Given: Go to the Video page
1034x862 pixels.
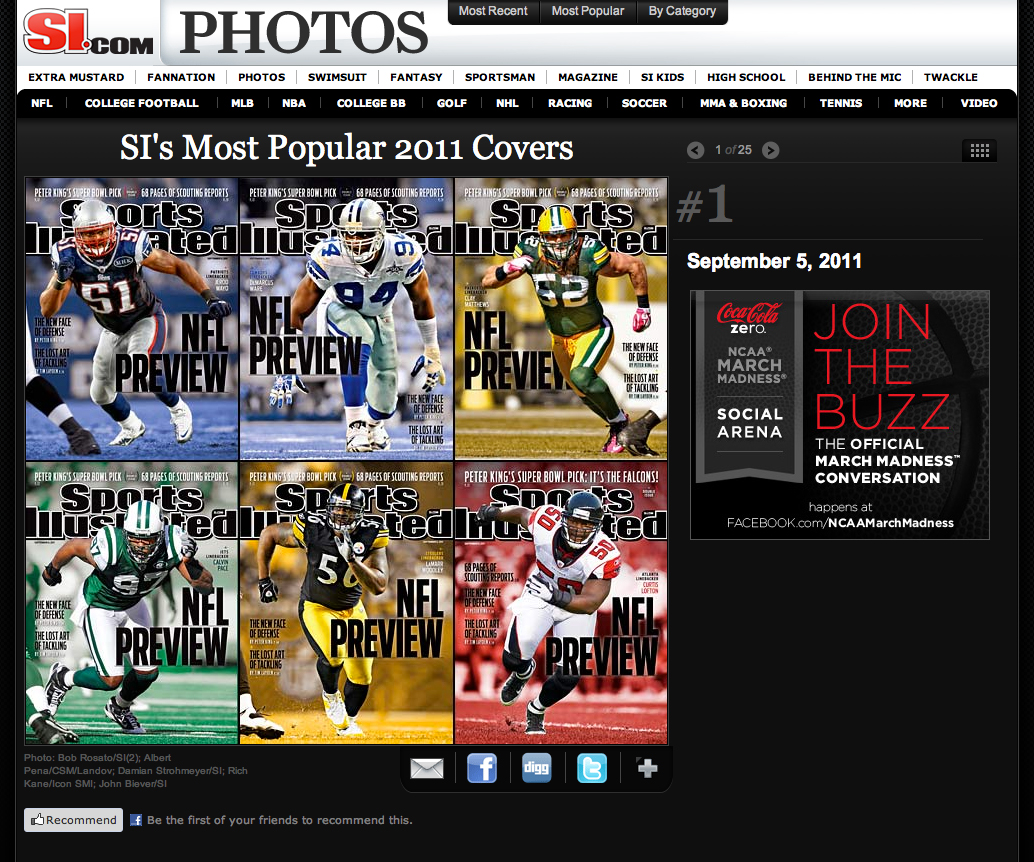Looking at the screenshot, I should click(x=979, y=103).
